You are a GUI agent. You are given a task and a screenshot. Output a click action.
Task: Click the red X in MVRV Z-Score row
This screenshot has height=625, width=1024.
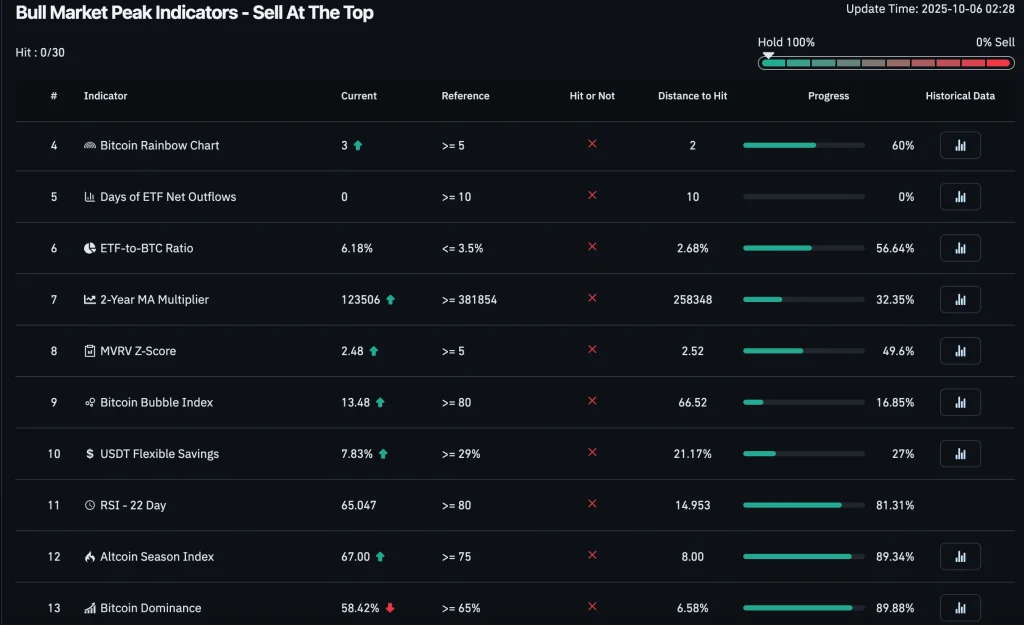[x=592, y=350]
